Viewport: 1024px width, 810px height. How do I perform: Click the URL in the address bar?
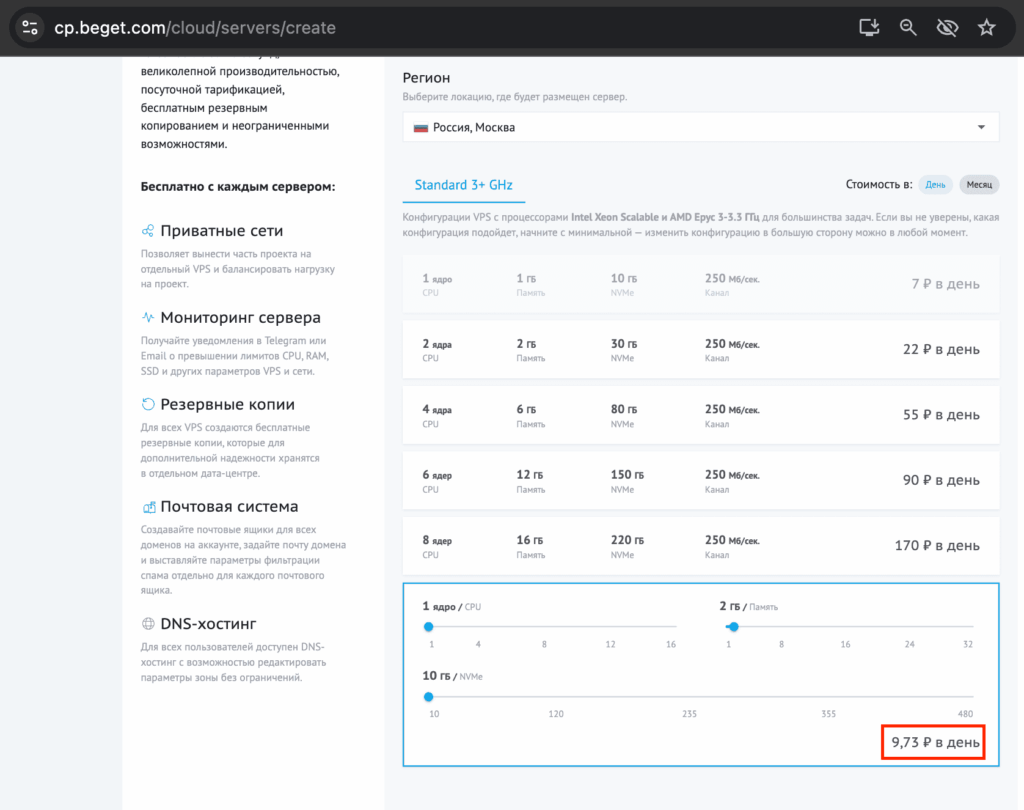pyautogui.click(x=195, y=28)
